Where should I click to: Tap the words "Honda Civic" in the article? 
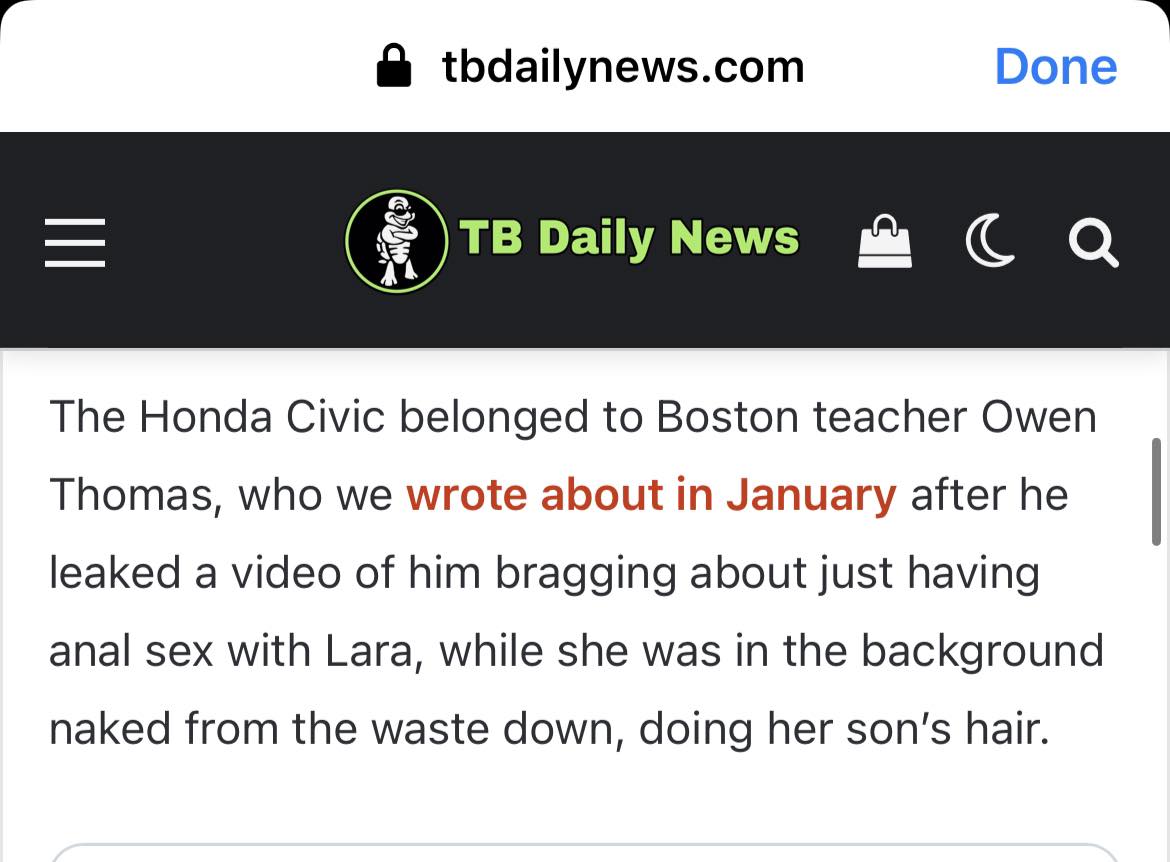click(x=262, y=417)
